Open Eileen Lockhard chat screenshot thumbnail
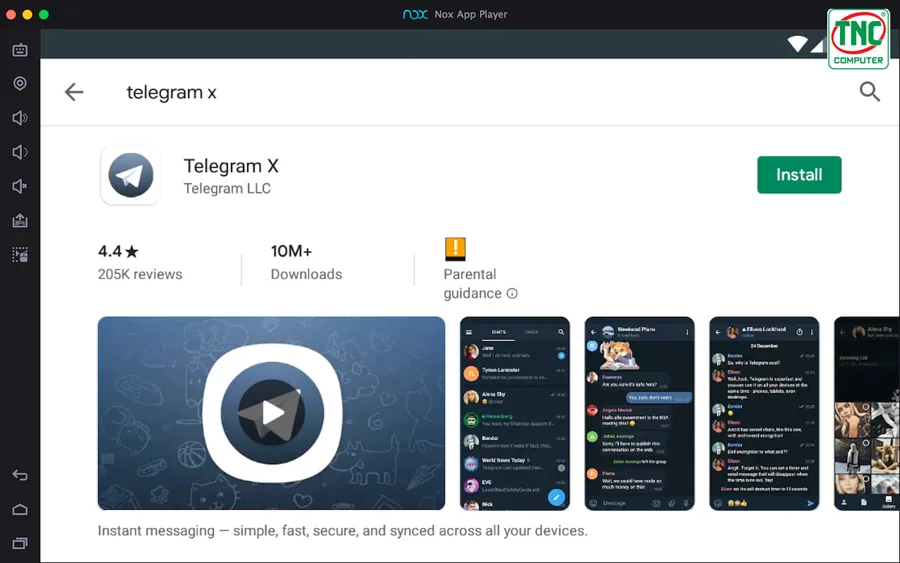This screenshot has width=900, height=563. coord(764,413)
